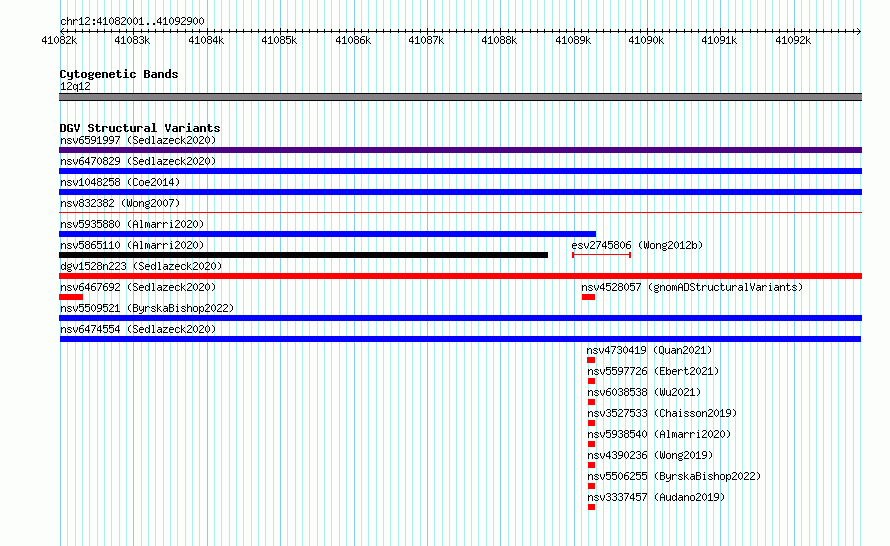Open dgv1528n223 (Sedlazeck2020) label
The width and height of the screenshot is (890, 546).
(141, 266)
